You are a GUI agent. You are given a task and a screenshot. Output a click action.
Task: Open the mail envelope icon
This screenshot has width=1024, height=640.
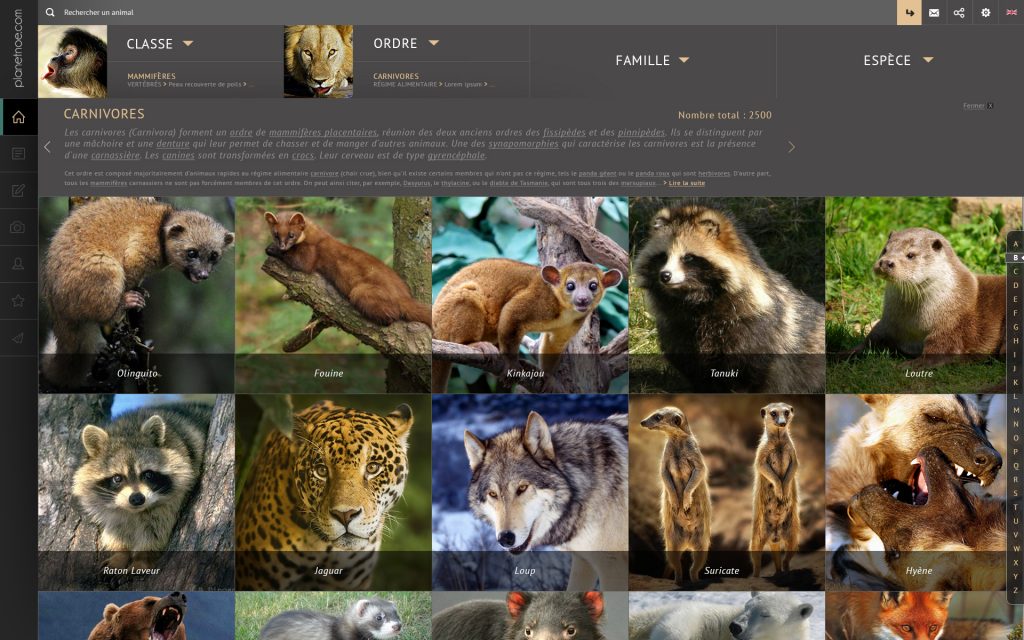[x=934, y=12]
